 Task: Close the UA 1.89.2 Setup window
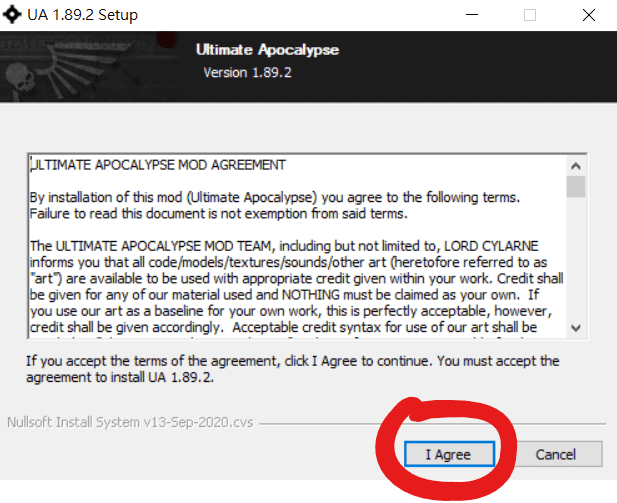point(589,15)
